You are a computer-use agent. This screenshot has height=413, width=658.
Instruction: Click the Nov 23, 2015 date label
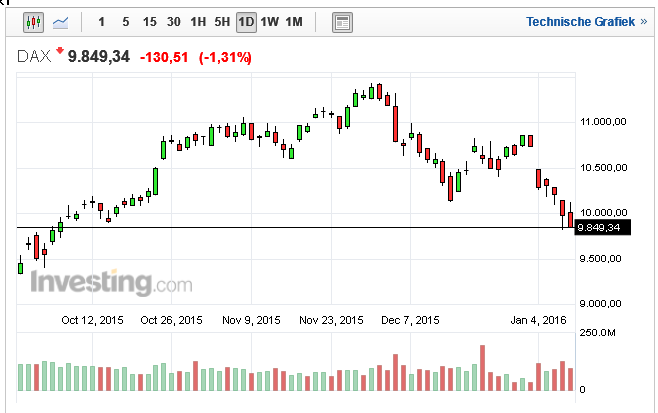tap(331, 320)
